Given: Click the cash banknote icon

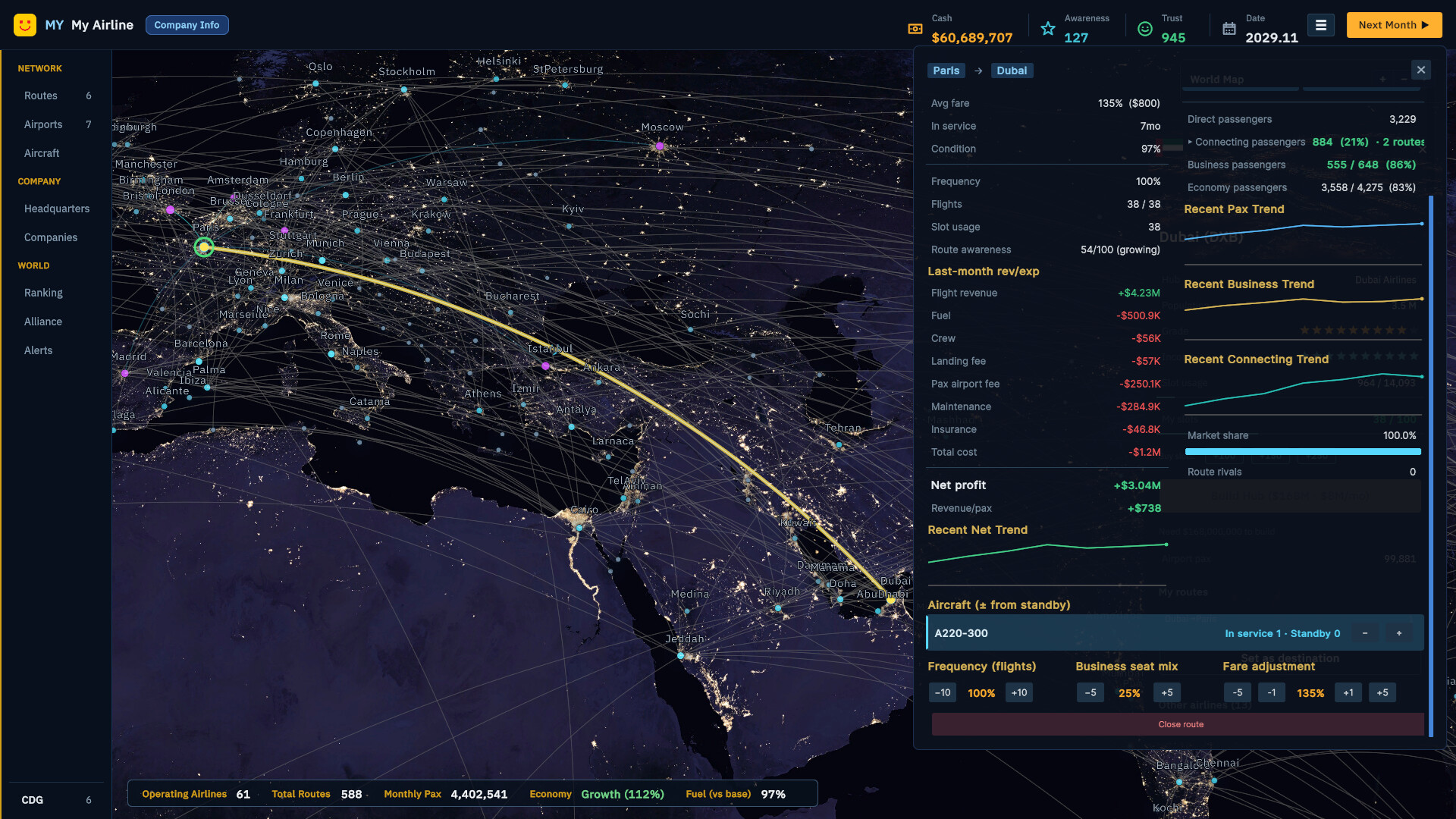Looking at the screenshot, I should tap(915, 29).
